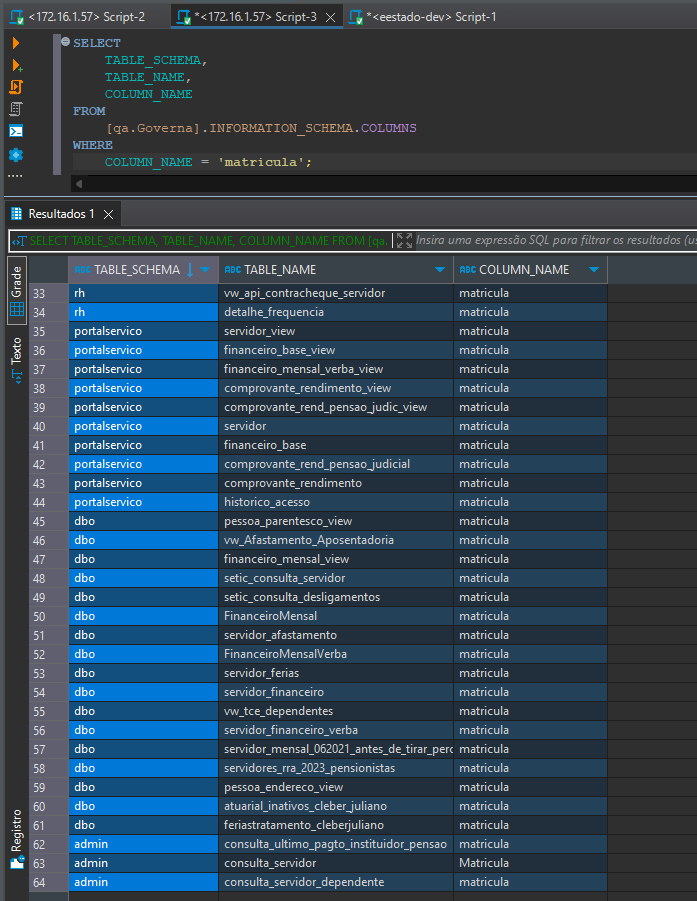Switch results to Texto view
The width and height of the screenshot is (697, 901).
tap(17, 360)
